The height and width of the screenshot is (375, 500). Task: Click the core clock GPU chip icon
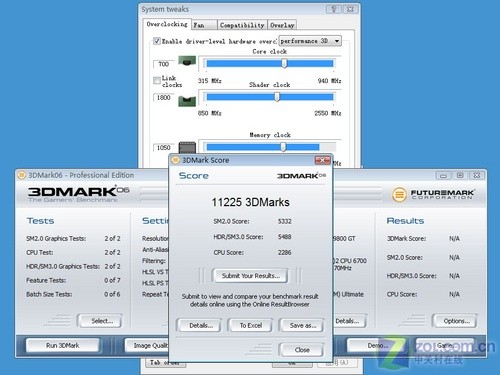pos(187,61)
